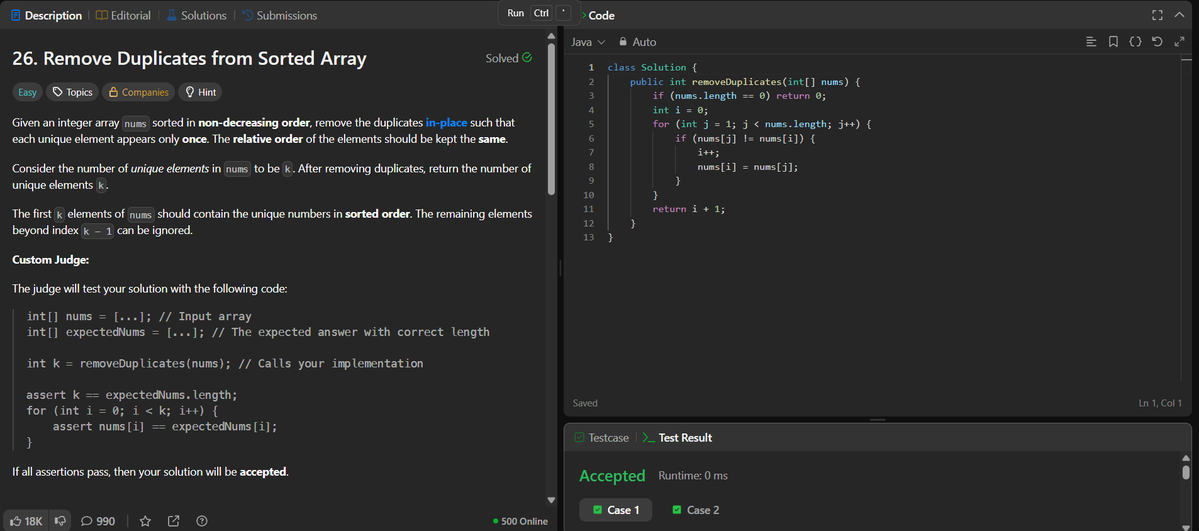Image resolution: width=1199 pixels, height=531 pixels.
Task: Click the problem title heading
Action: [190, 59]
